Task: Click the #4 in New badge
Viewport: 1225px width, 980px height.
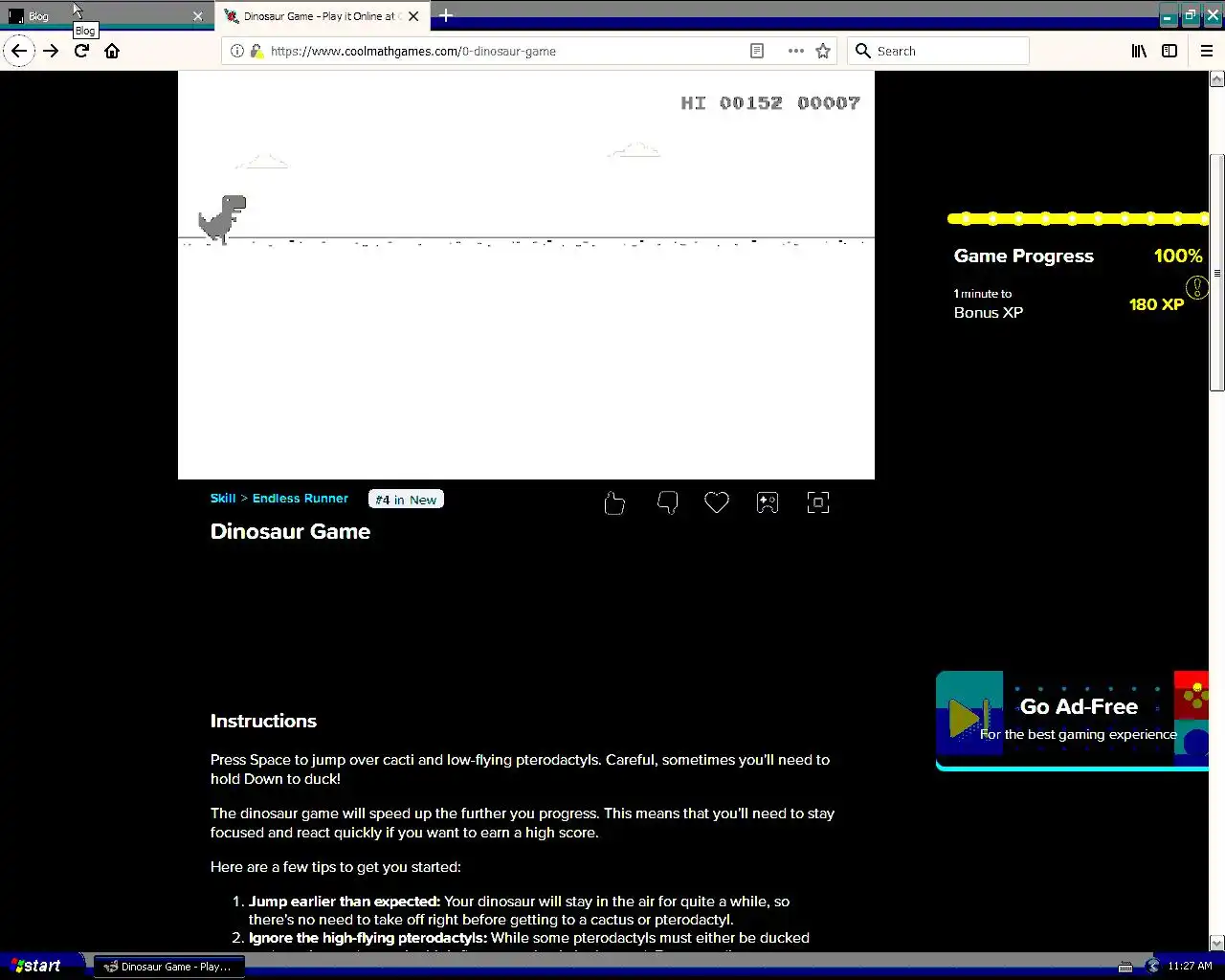Action: (x=406, y=500)
